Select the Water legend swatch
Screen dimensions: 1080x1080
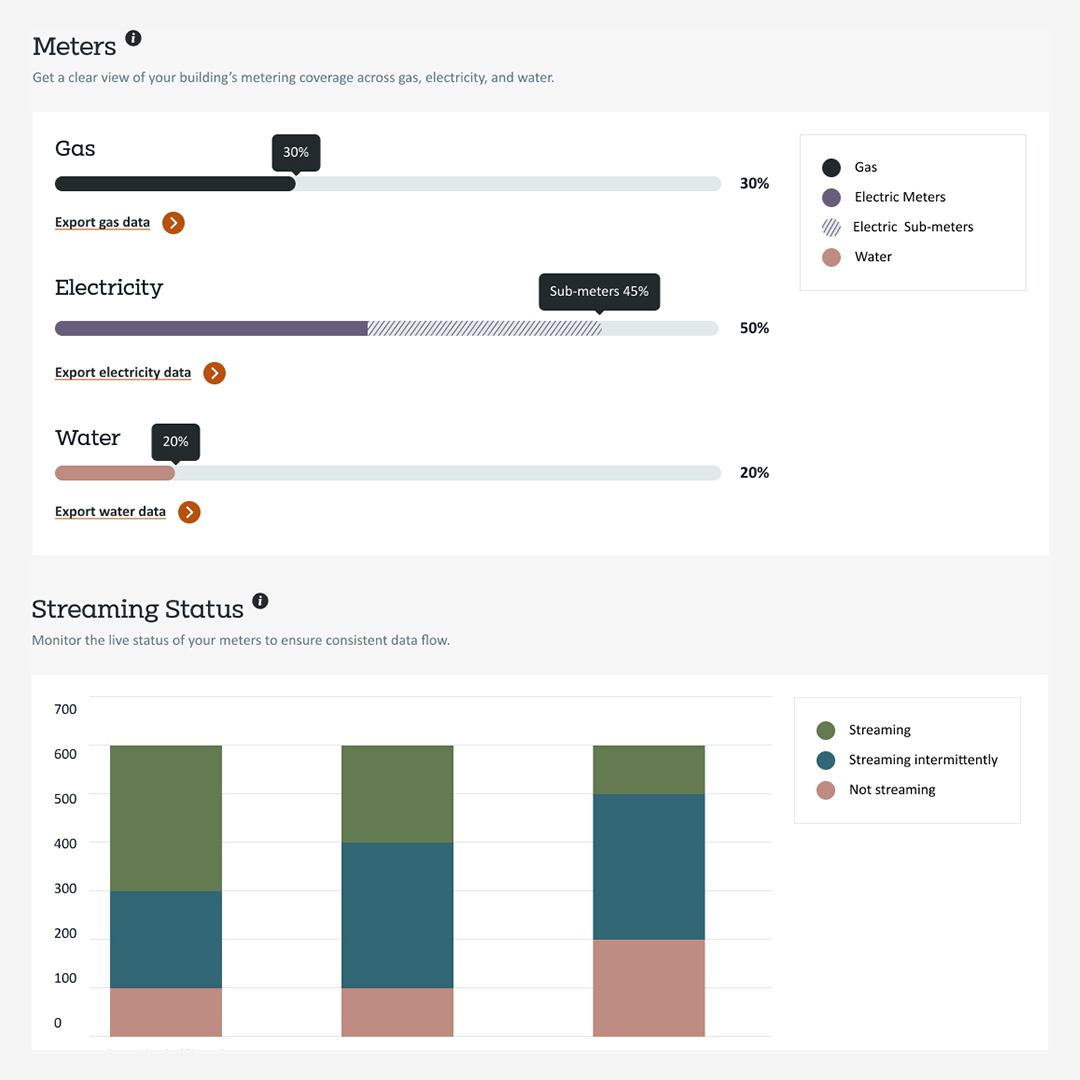831,257
